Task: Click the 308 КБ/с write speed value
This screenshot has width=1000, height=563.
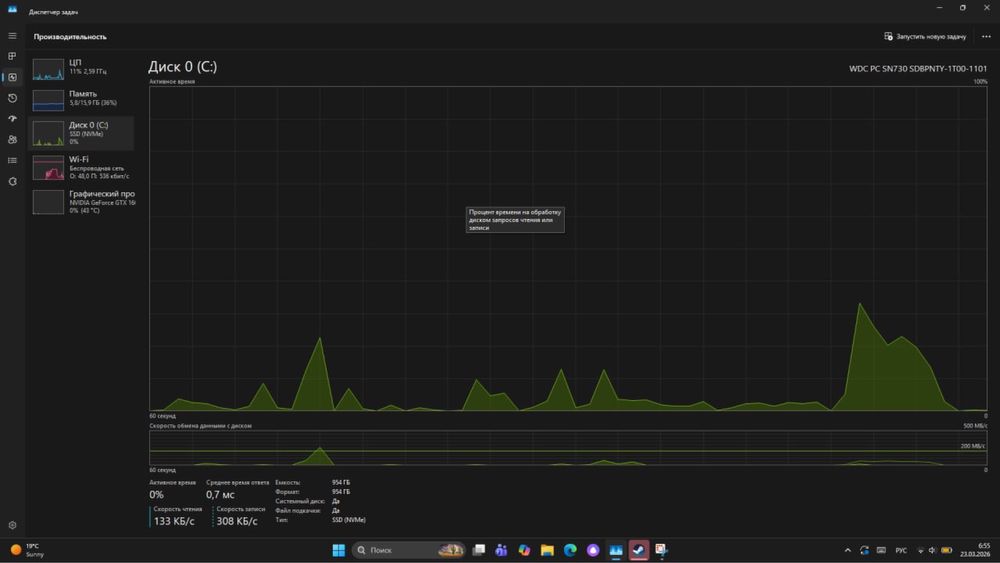Action: tap(237, 521)
